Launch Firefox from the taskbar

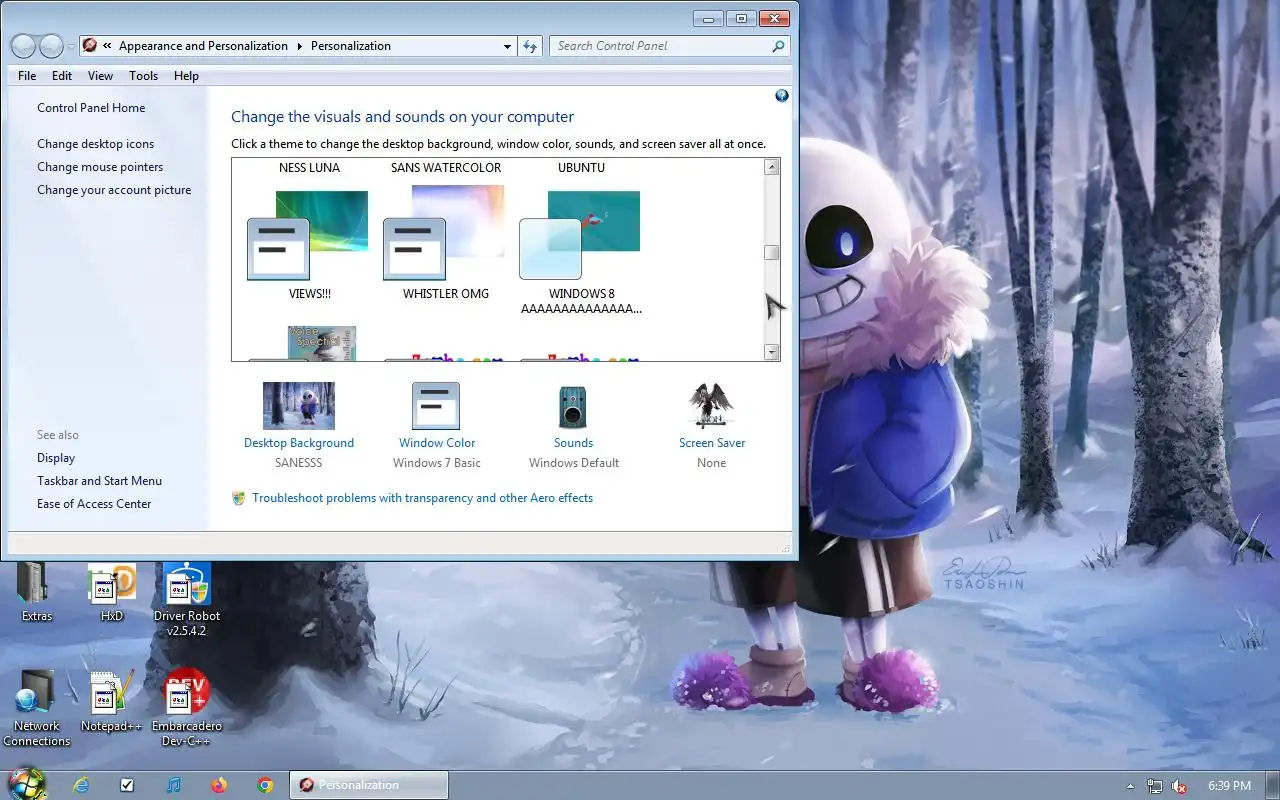tap(219, 785)
